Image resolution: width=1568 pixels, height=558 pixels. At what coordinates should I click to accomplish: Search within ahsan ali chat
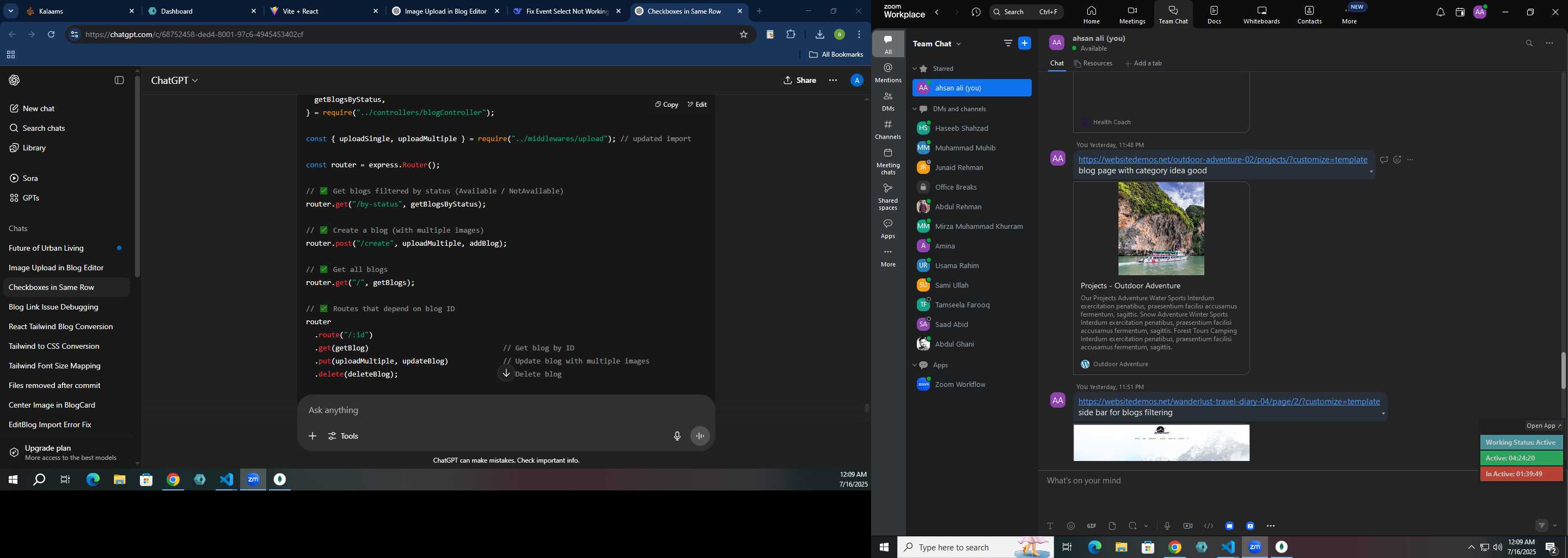(x=1529, y=43)
